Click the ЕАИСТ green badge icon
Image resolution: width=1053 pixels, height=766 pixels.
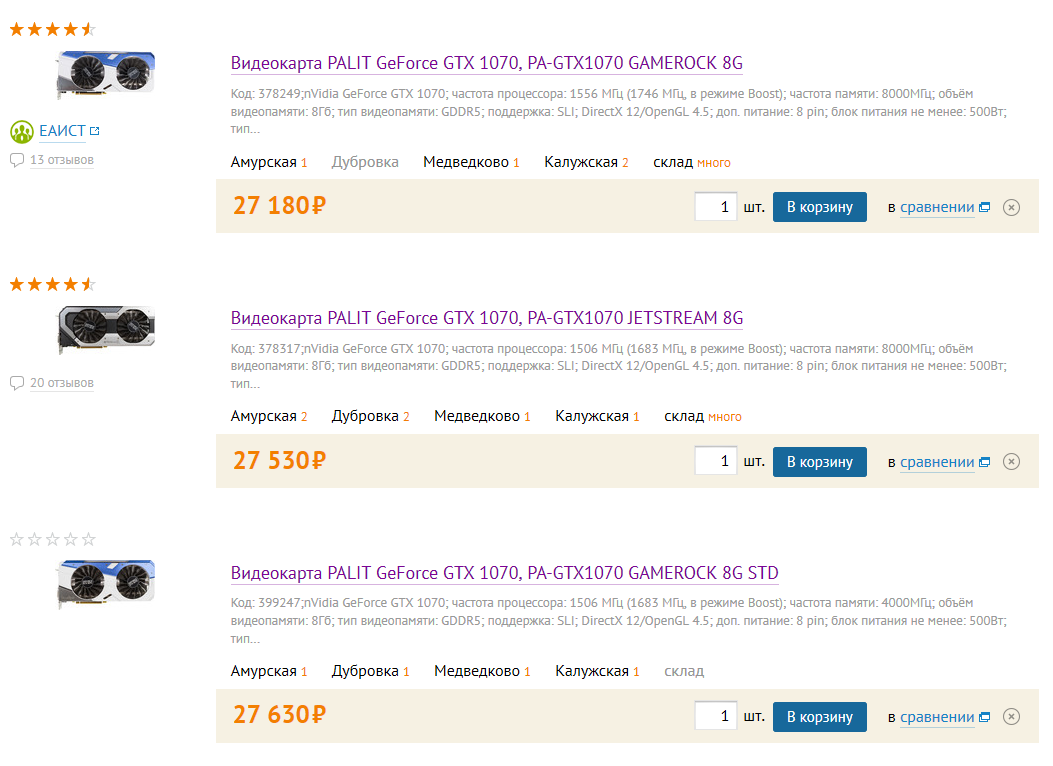pos(22,131)
